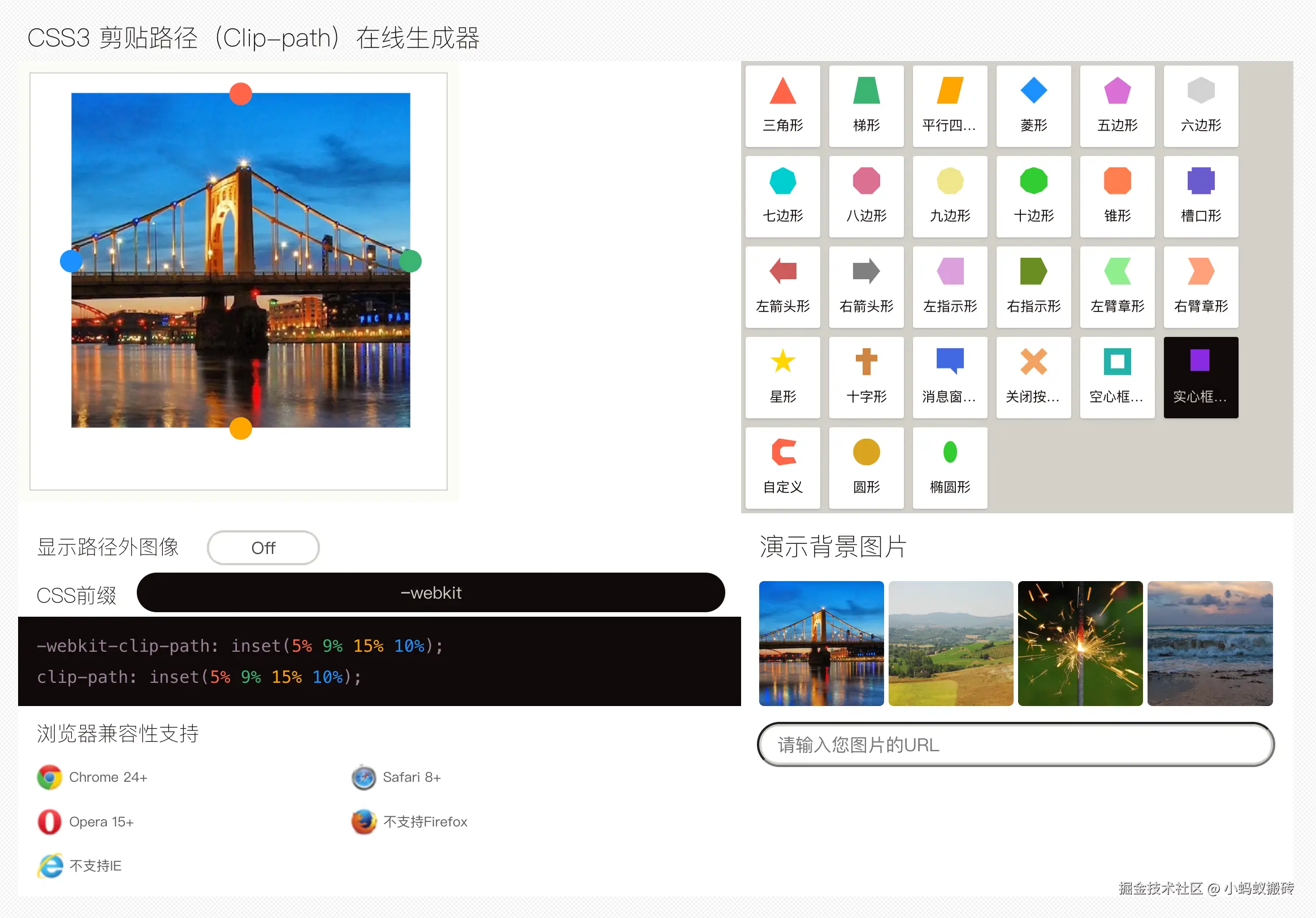
Task: Select the green hills demo background
Action: click(x=950, y=643)
